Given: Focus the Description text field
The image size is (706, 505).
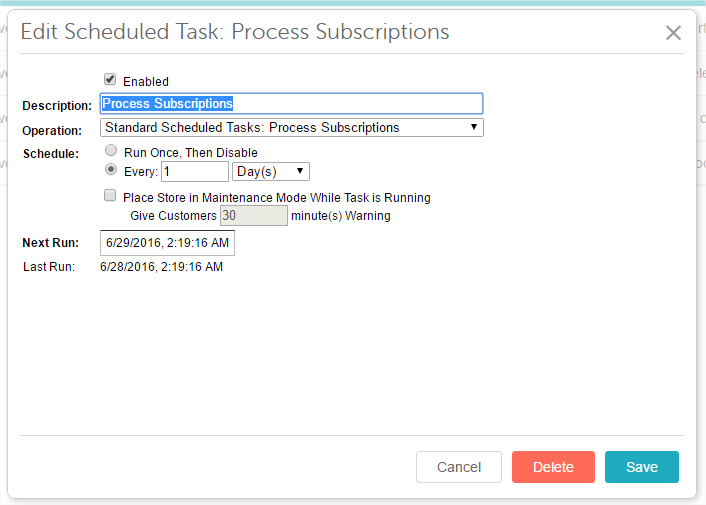Looking at the screenshot, I should tap(291, 104).
